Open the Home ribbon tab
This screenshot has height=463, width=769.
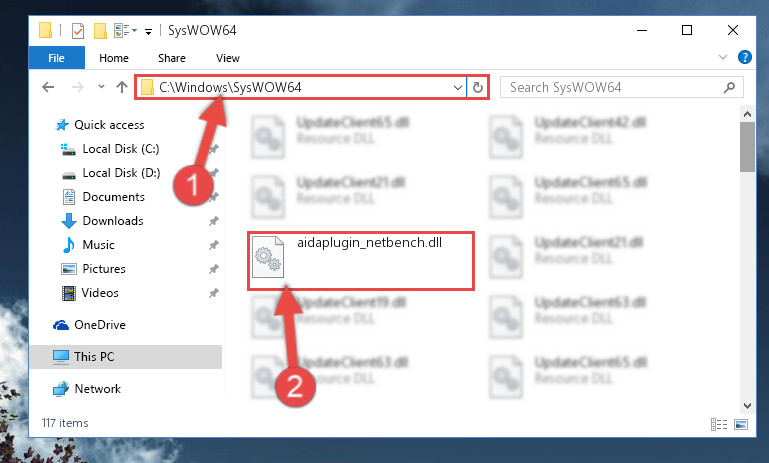click(x=114, y=58)
